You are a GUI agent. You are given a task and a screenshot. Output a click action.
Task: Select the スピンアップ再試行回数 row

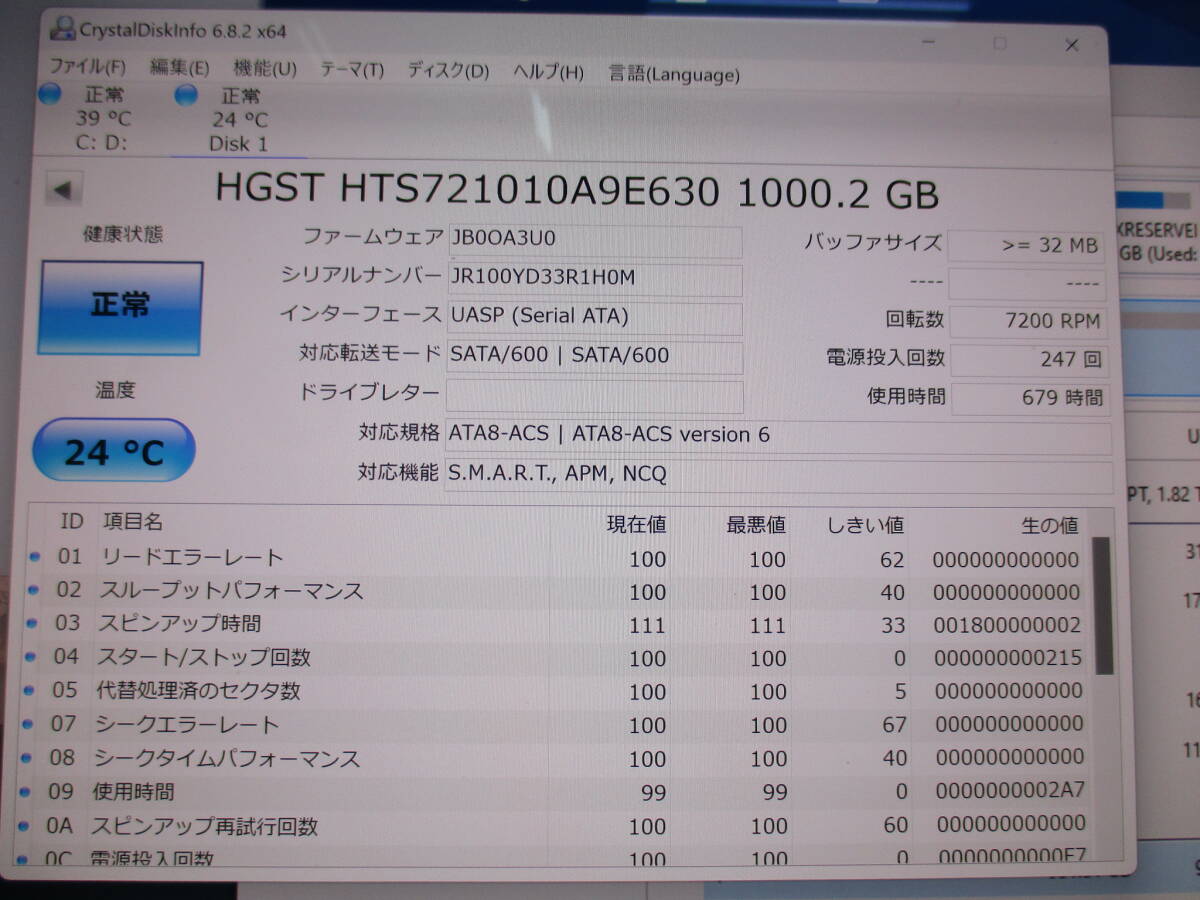point(555,825)
